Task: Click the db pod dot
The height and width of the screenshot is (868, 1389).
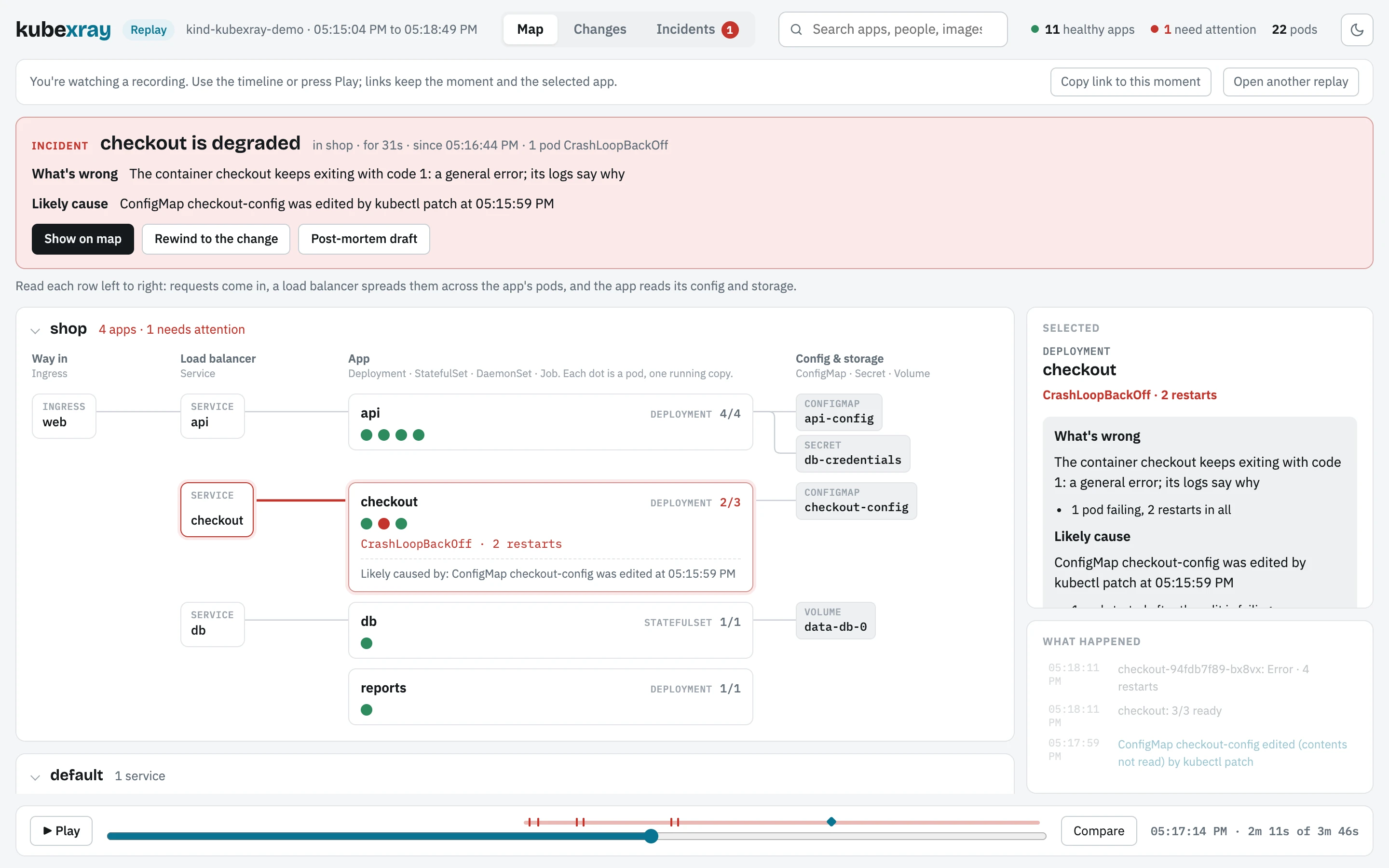Action: 367,644
